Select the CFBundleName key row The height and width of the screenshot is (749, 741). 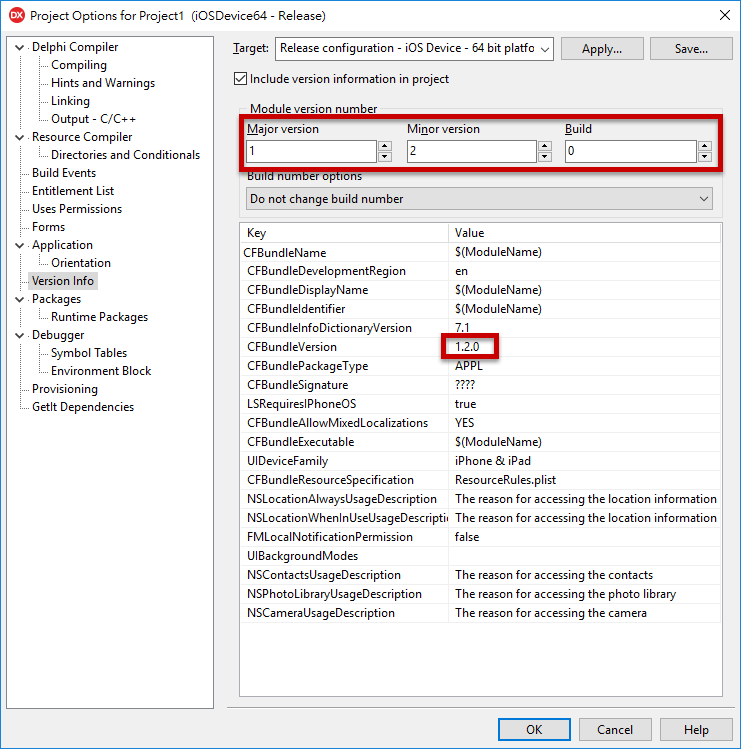click(x=344, y=252)
